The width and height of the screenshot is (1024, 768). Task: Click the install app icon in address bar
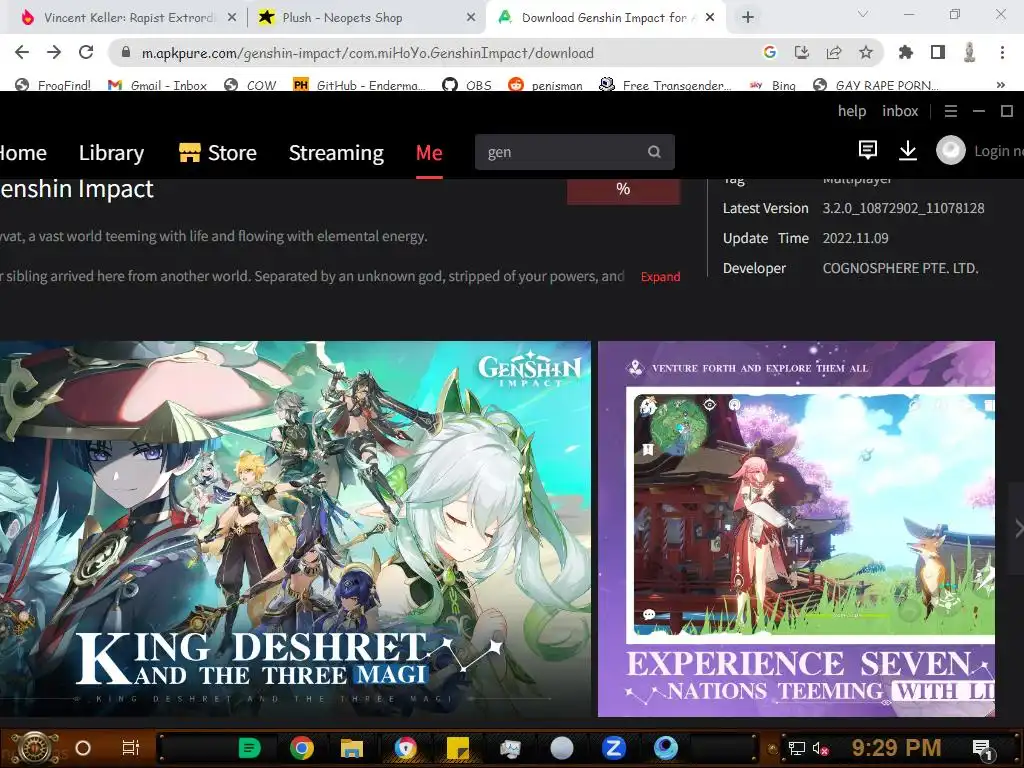coord(802,52)
